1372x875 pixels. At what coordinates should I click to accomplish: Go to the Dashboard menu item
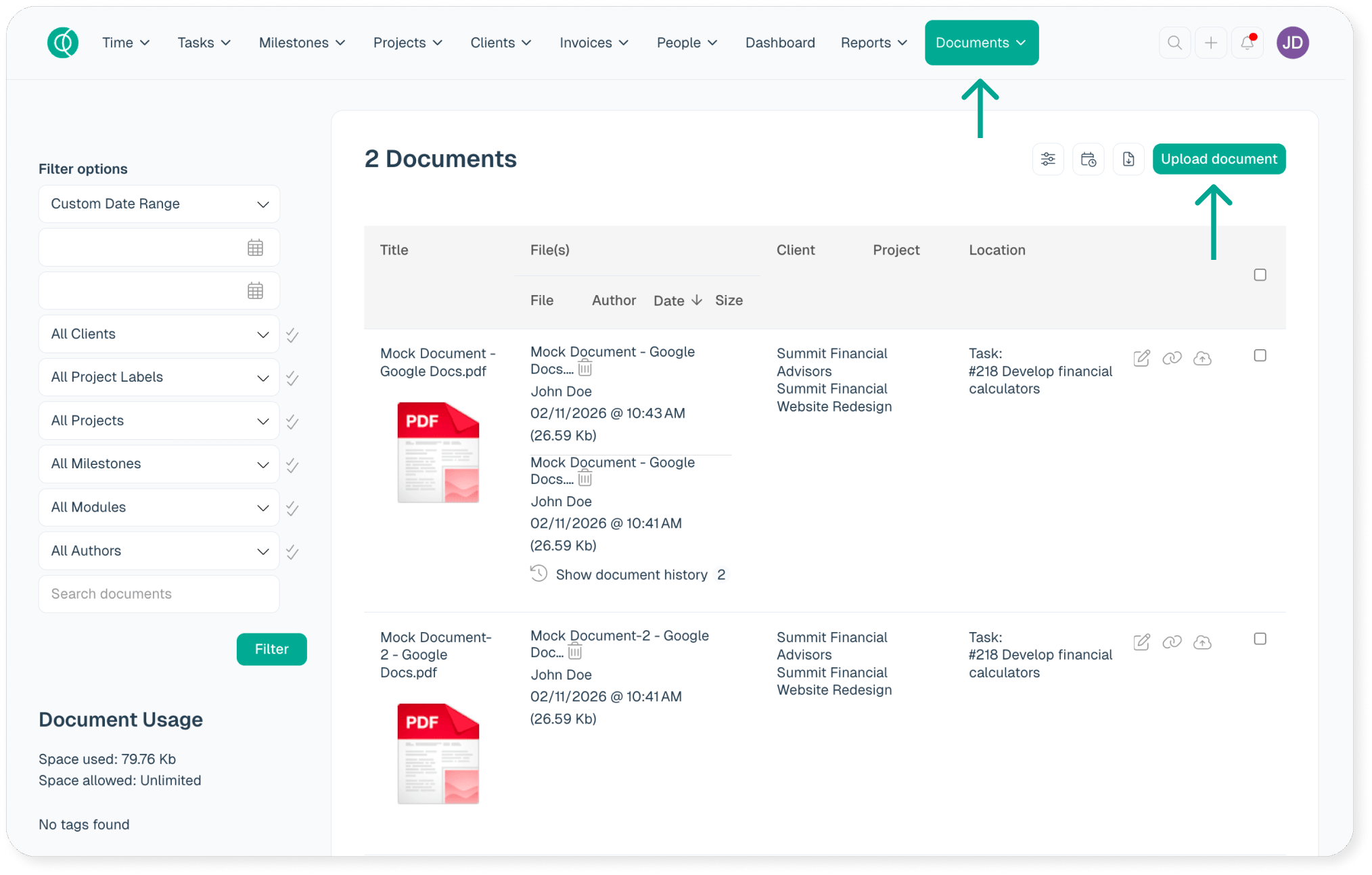[x=779, y=43]
